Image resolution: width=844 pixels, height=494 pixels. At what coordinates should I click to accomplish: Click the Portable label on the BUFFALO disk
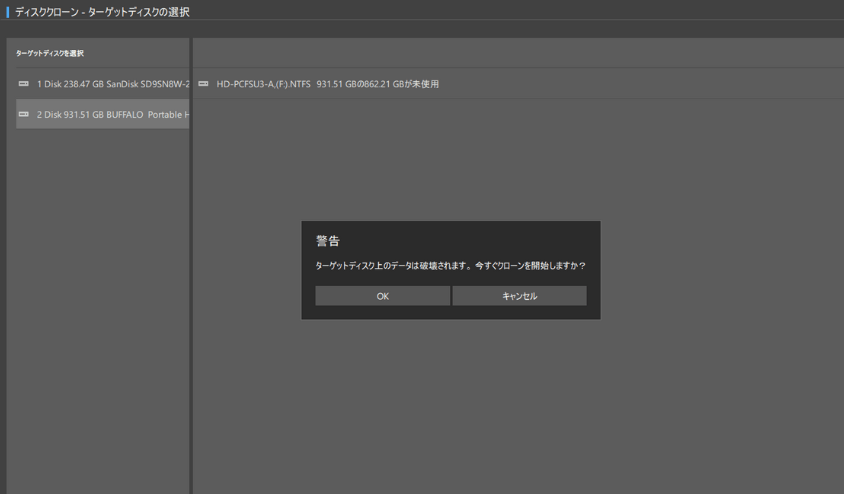(x=165, y=115)
